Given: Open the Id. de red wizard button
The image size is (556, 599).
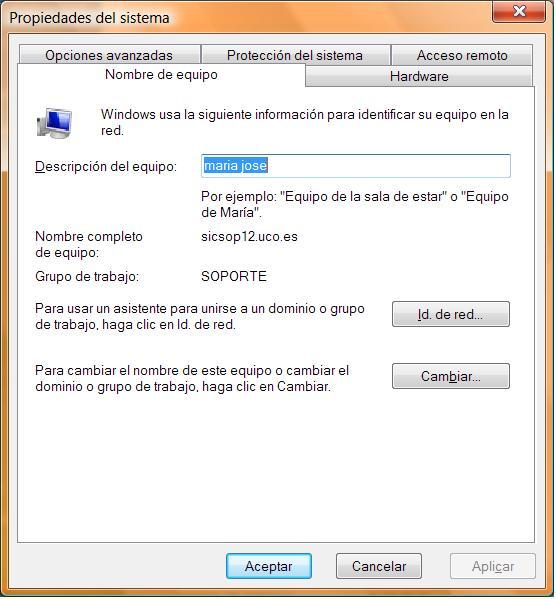Looking at the screenshot, I should pos(451,314).
